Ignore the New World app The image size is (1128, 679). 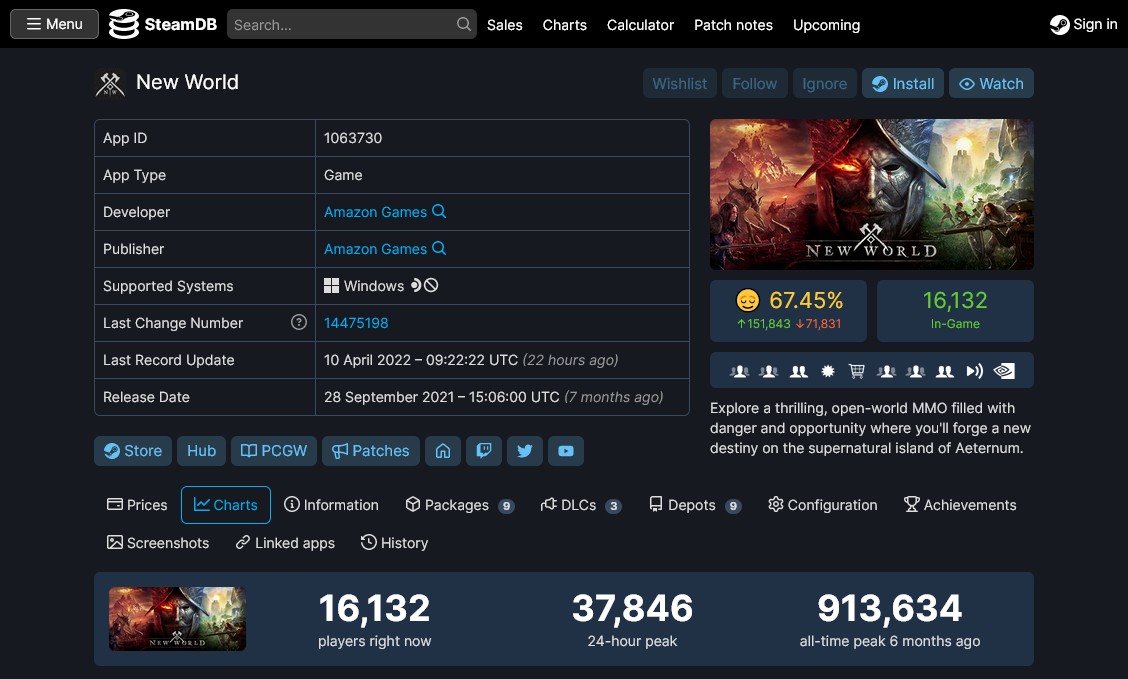coord(824,83)
